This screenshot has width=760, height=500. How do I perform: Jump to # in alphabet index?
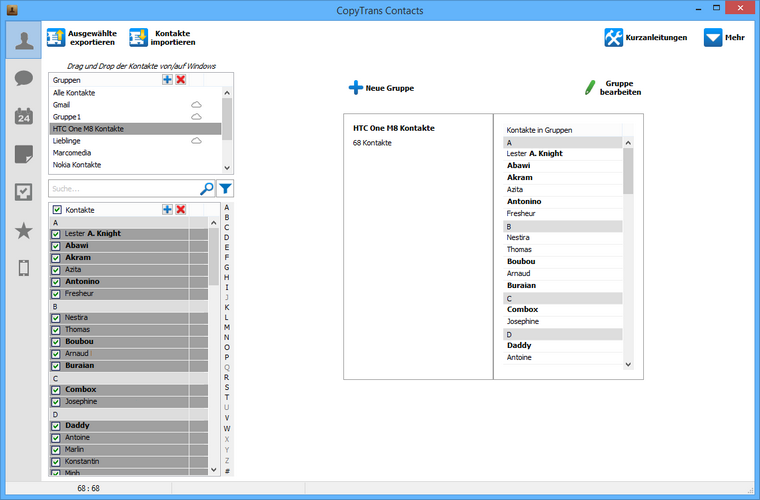(226, 471)
